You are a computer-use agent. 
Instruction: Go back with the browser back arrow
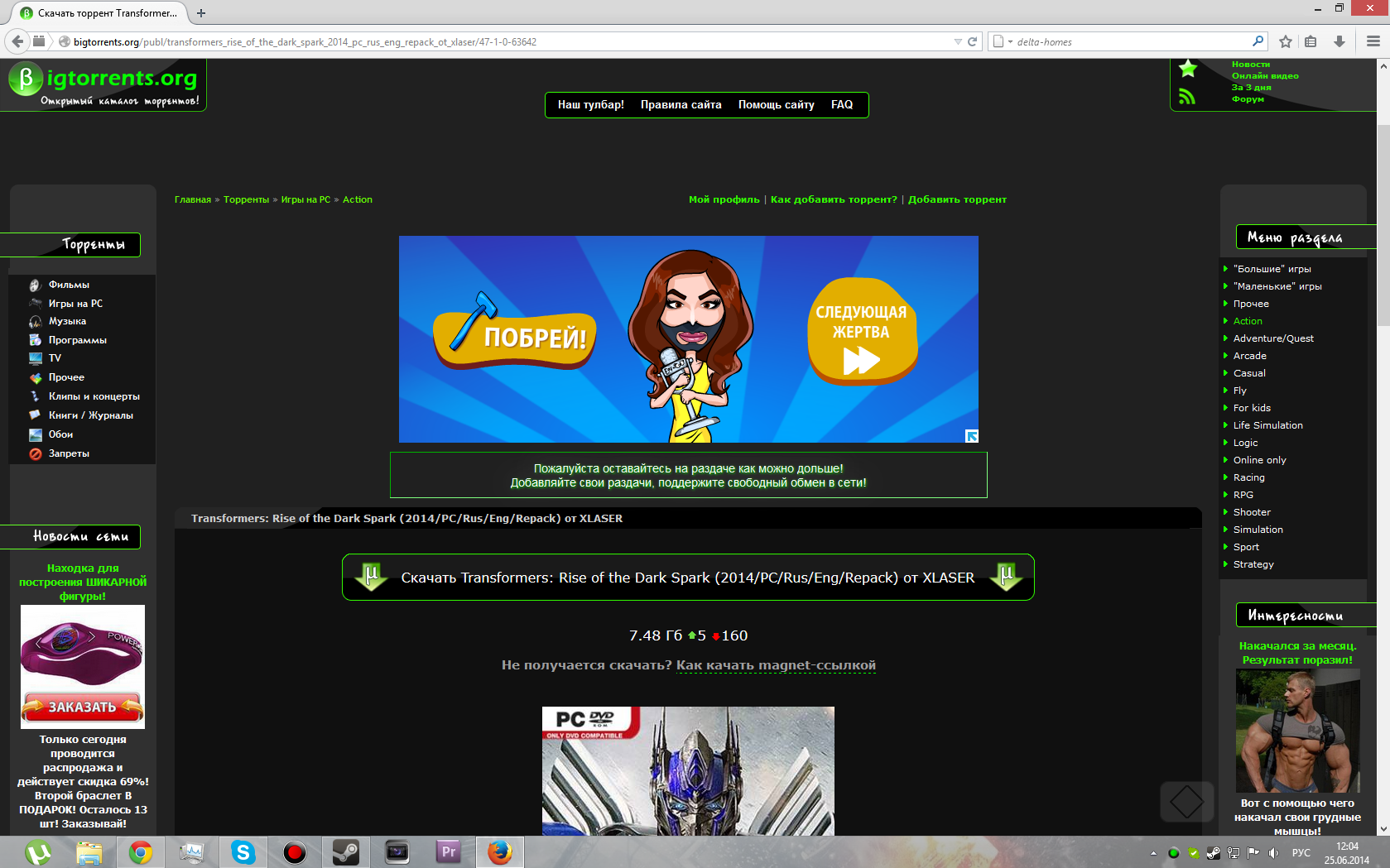[17, 41]
